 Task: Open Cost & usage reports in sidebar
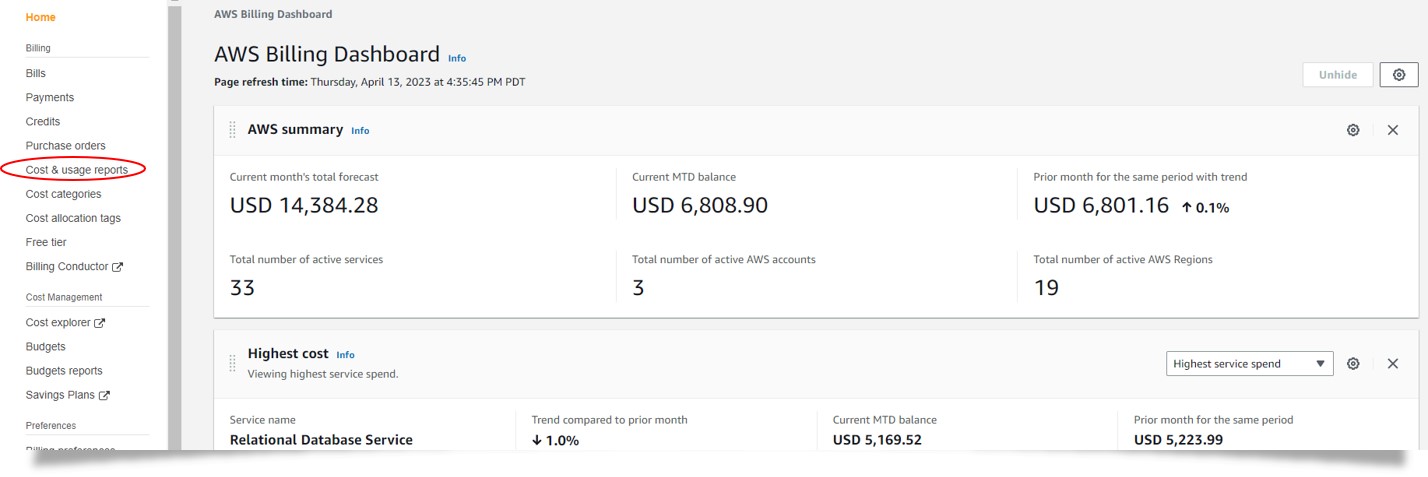pyautogui.click(x=77, y=170)
